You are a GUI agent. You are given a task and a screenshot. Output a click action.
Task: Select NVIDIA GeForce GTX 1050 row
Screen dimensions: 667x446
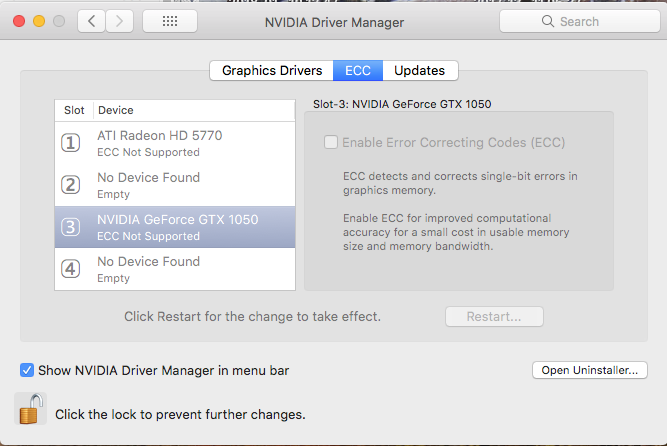[x=175, y=227]
